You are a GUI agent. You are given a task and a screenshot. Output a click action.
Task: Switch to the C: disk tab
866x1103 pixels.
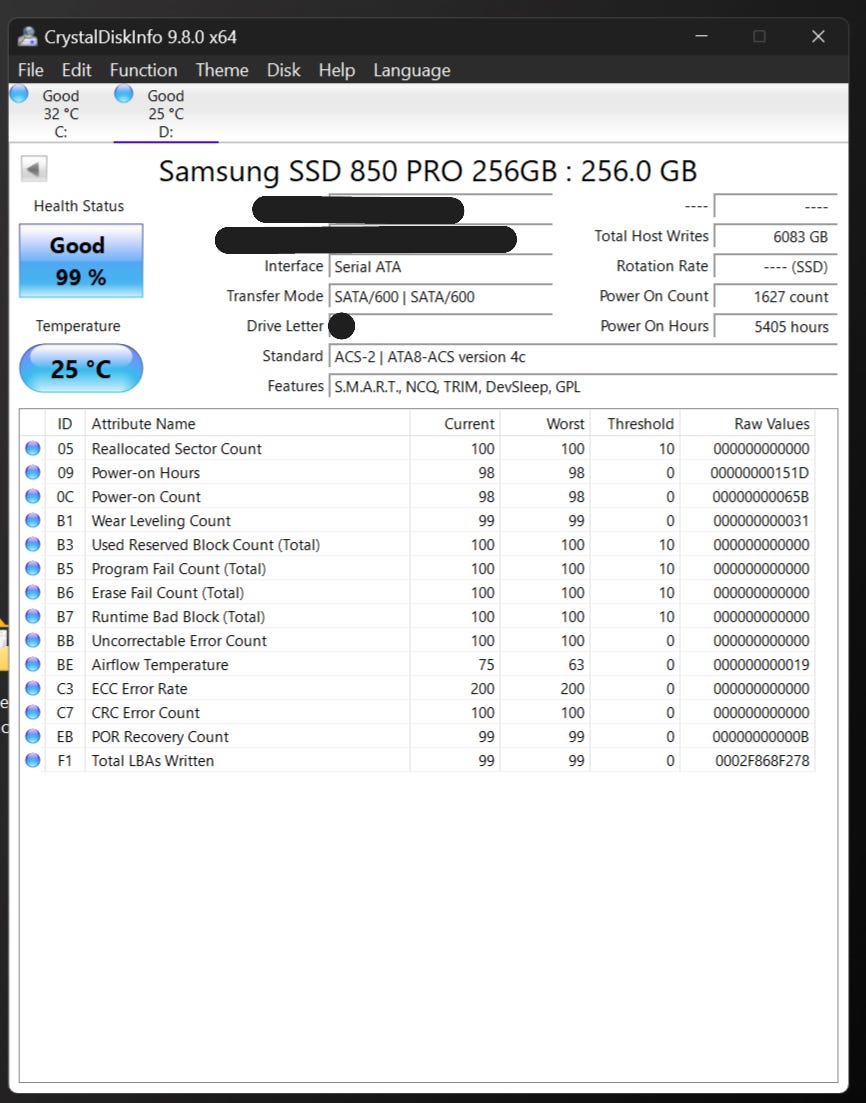(x=61, y=113)
